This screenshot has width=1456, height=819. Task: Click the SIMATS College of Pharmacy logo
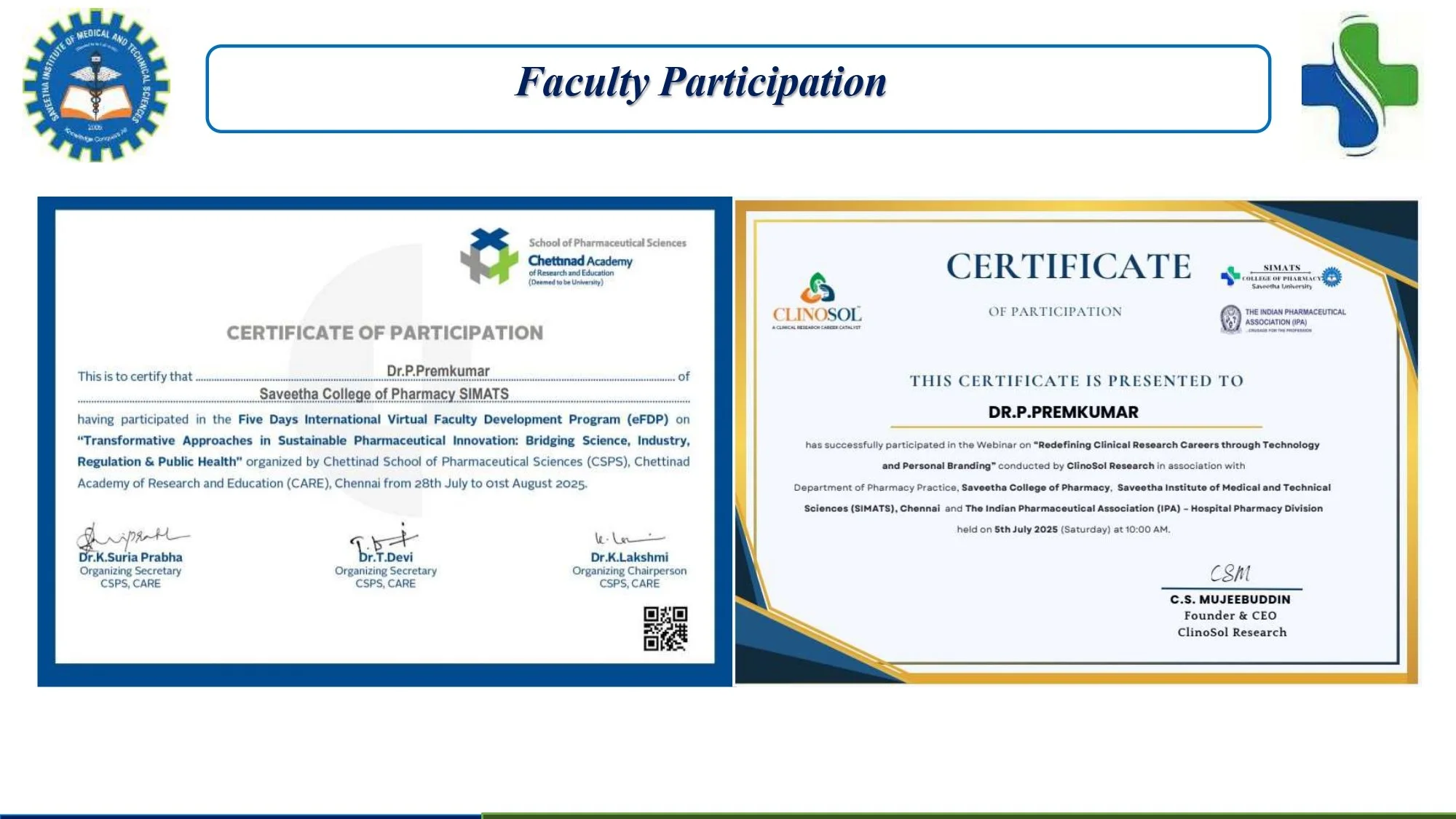(1281, 277)
